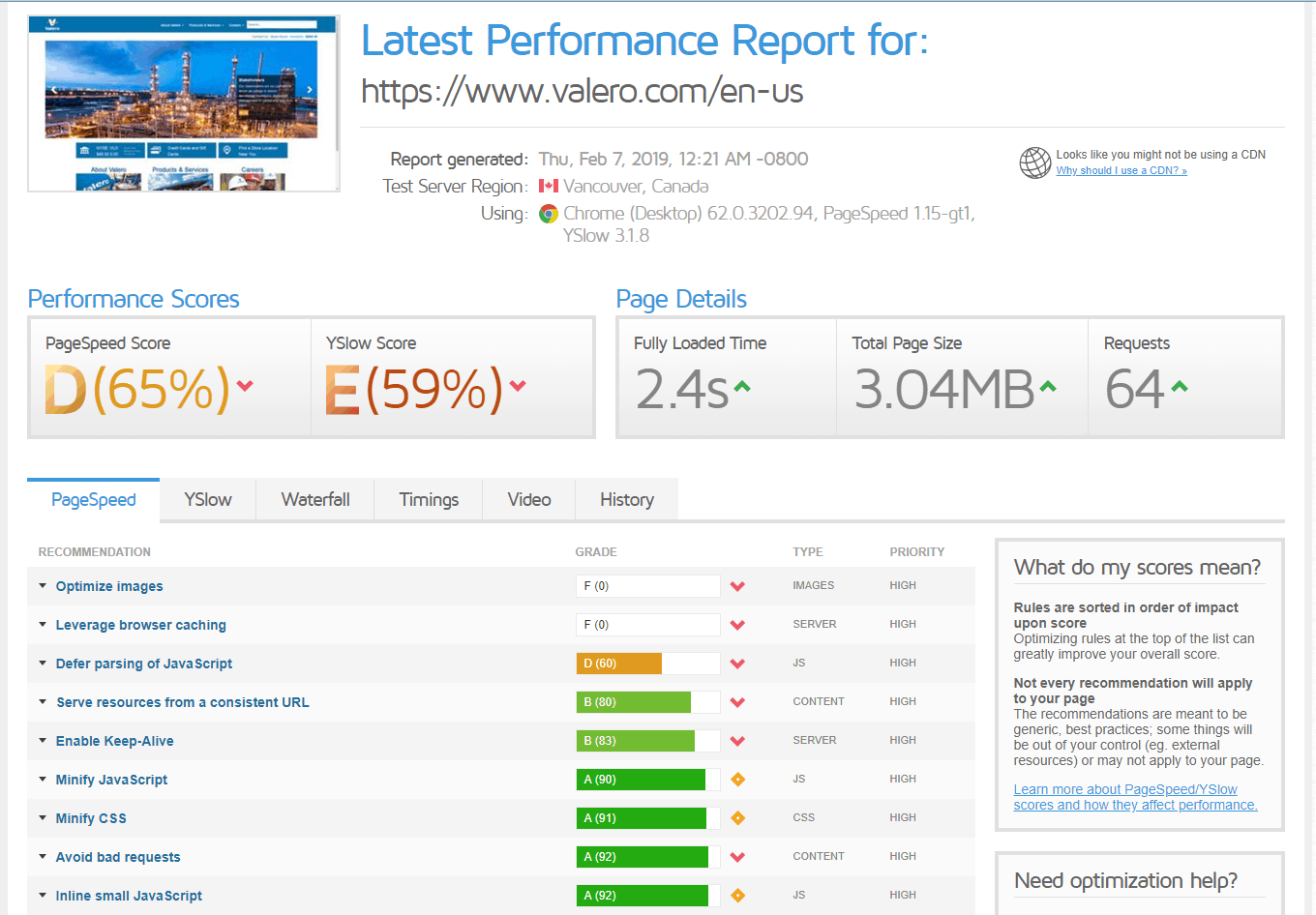Image resolution: width=1316 pixels, height=915 pixels.
Task: Expand Avoid bad requests disclosure triangle
Action: coord(43,856)
